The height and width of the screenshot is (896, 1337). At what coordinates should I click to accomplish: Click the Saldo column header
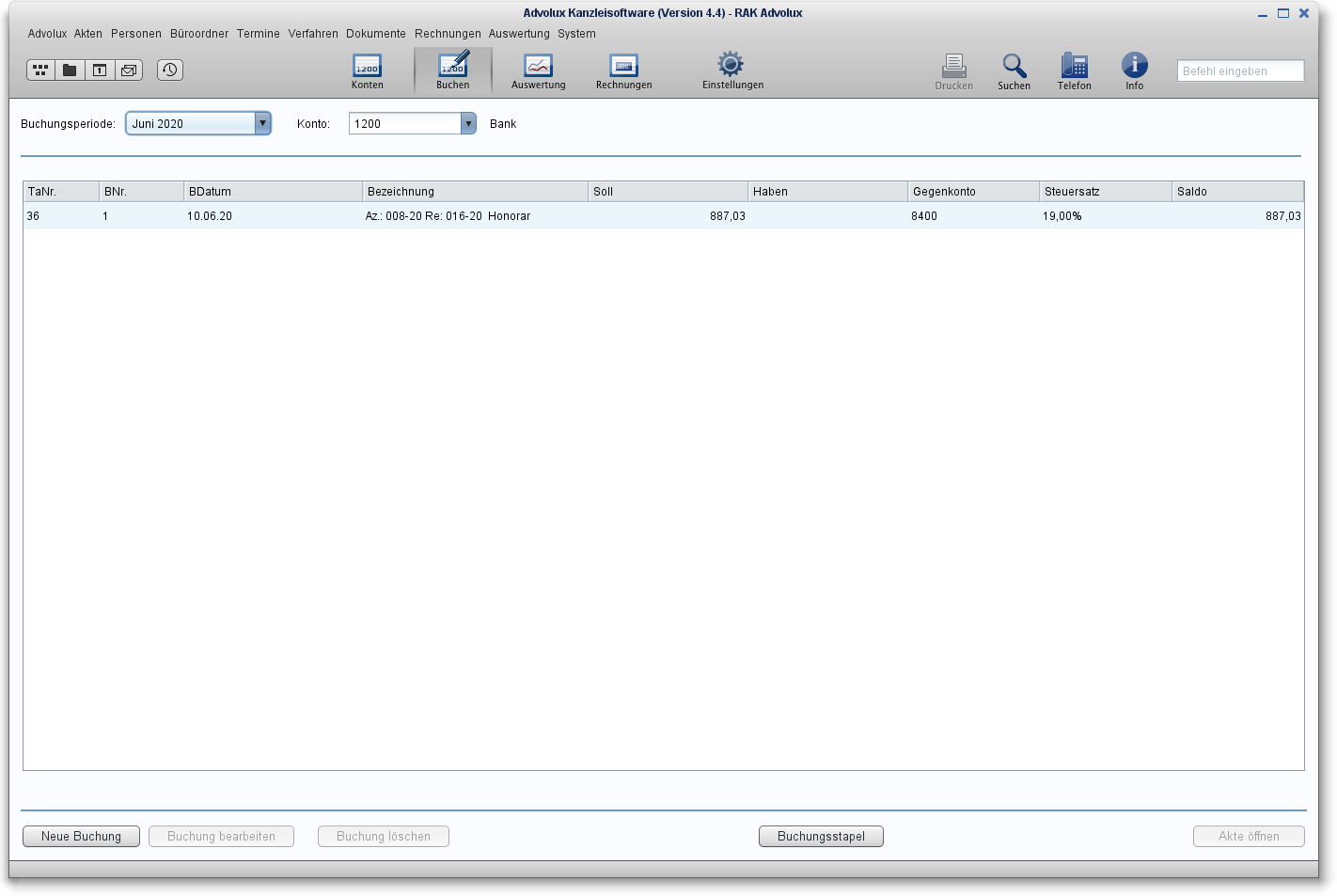coord(1237,191)
